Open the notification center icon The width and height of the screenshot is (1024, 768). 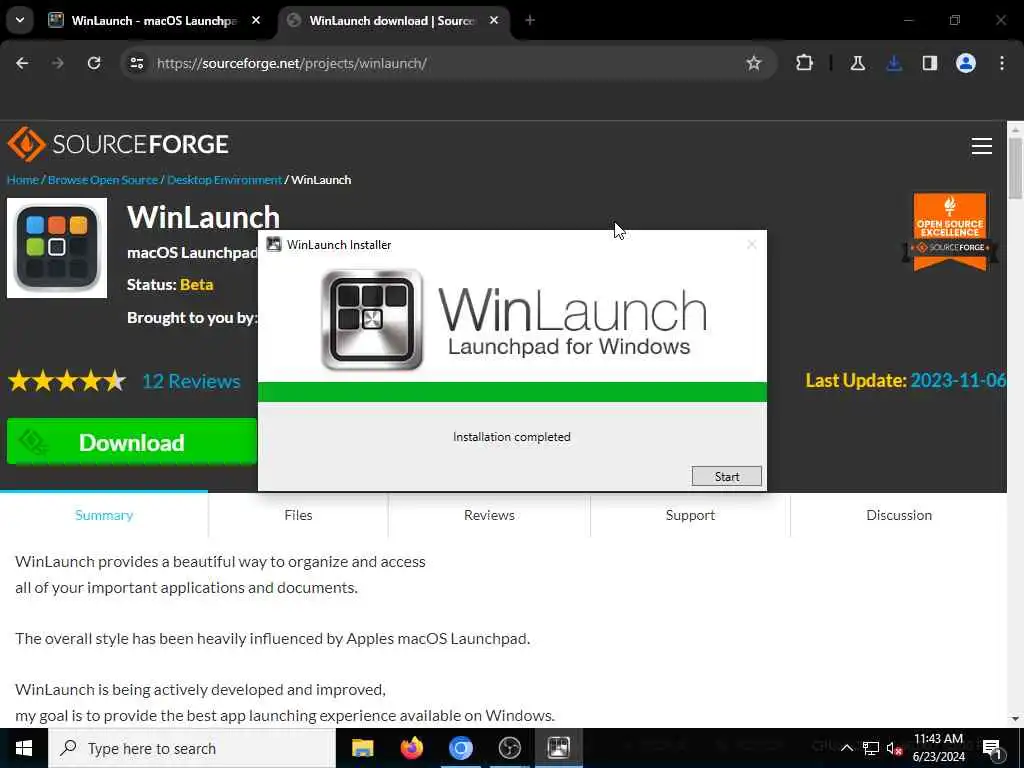click(992, 748)
